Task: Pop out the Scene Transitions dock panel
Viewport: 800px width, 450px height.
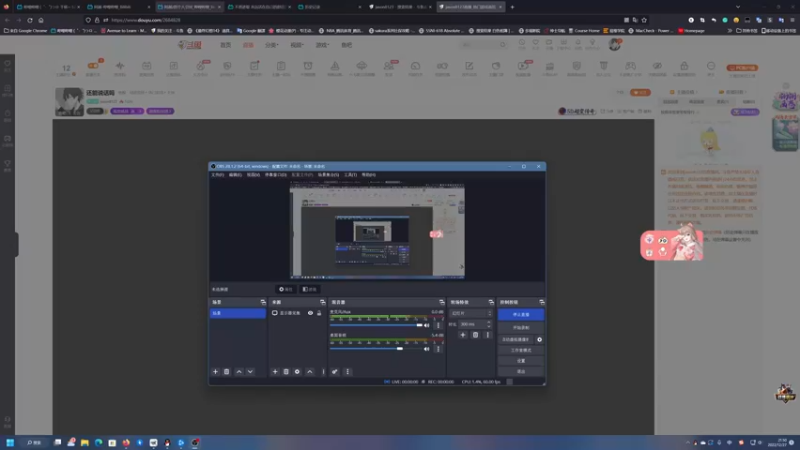Action: (491, 302)
